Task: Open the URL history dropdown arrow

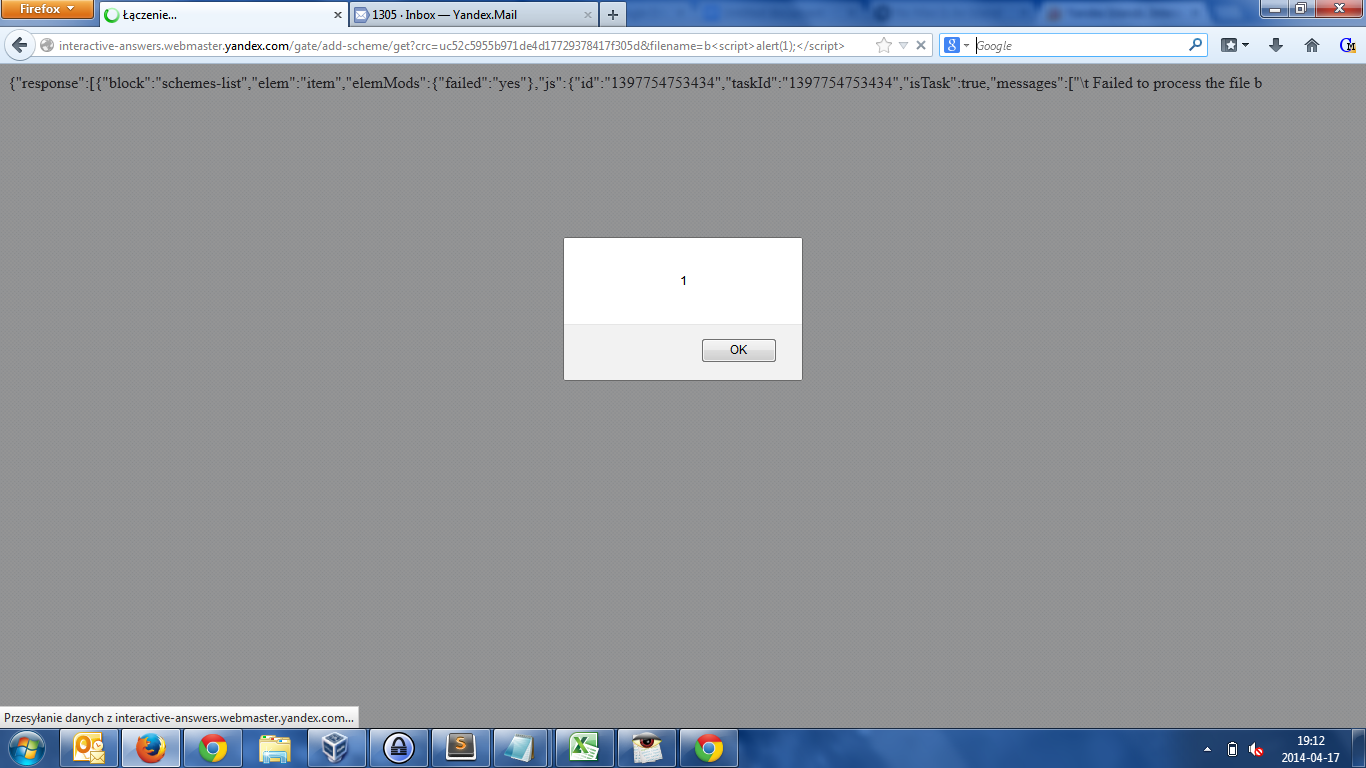Action: click(903, 45)
